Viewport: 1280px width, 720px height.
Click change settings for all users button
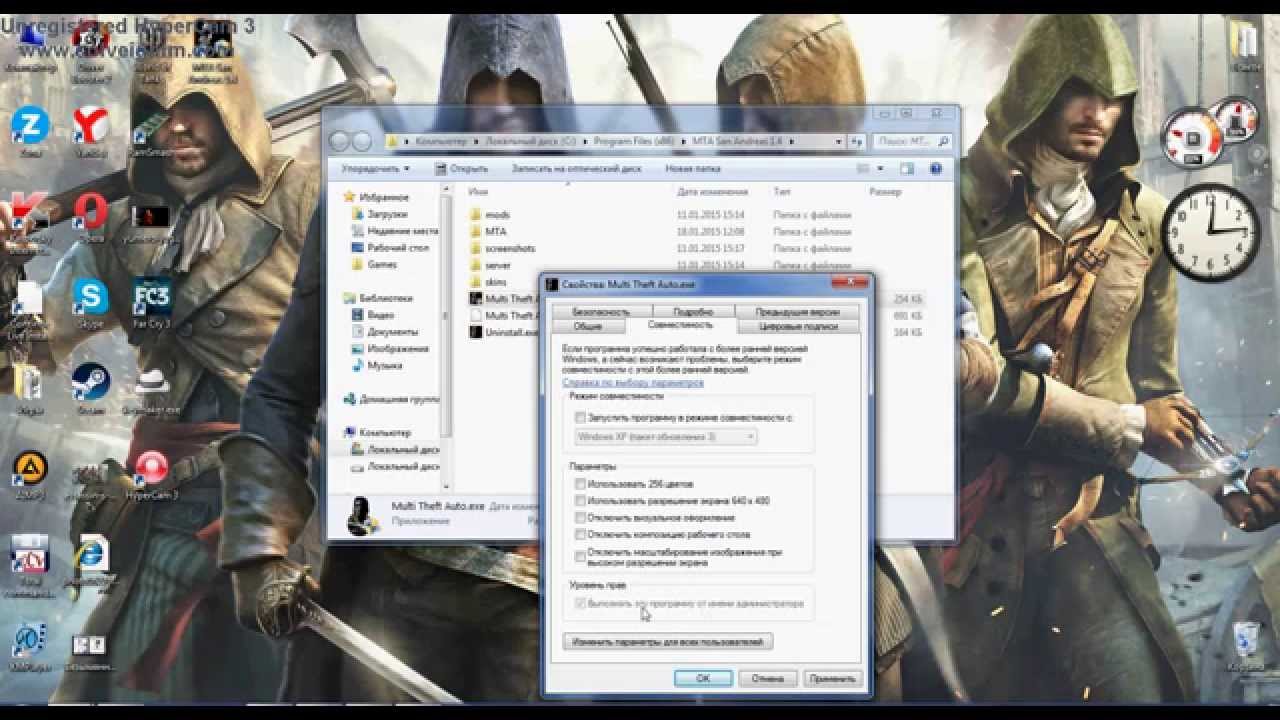pos(668,641)
